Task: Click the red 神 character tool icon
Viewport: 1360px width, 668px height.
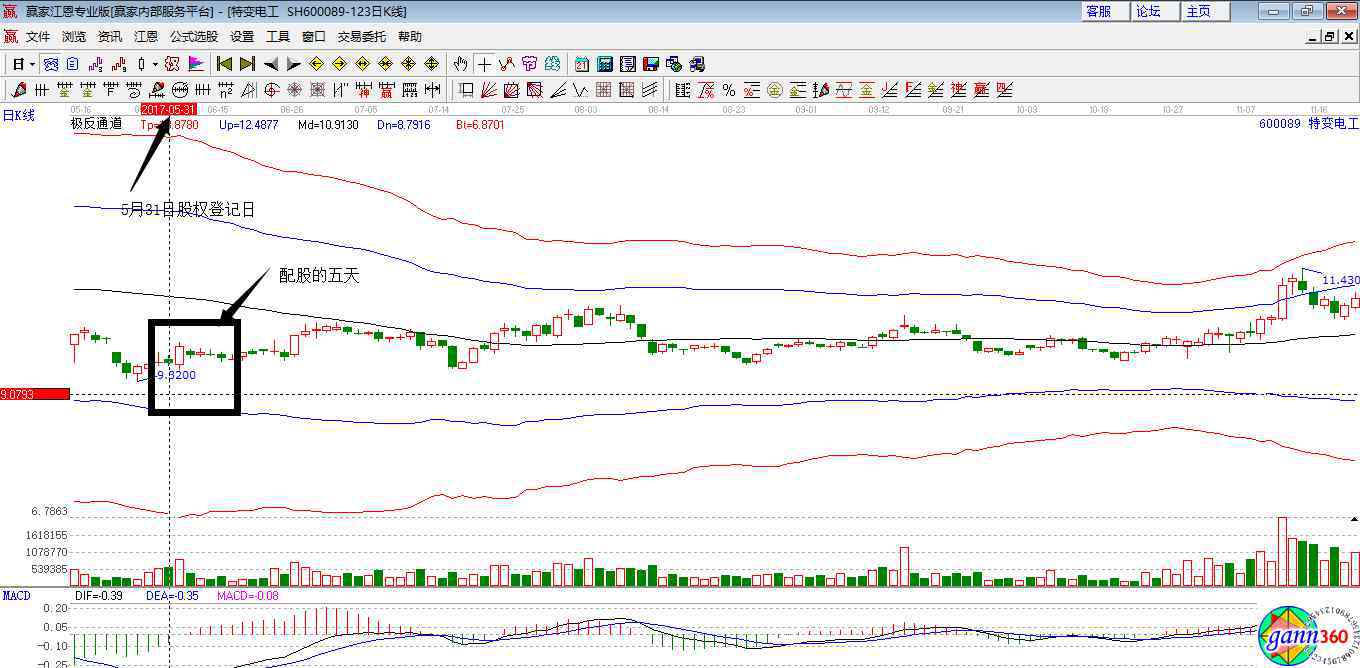Action: (x=365, y=90)
